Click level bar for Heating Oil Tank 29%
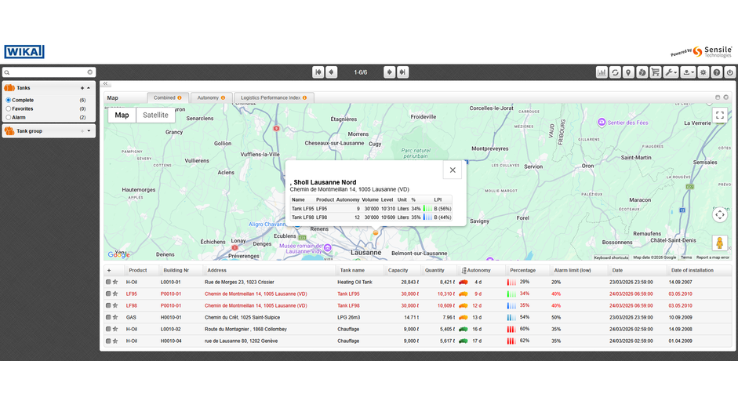This screenshot has width=738, height=410. (x=511, y=282)
